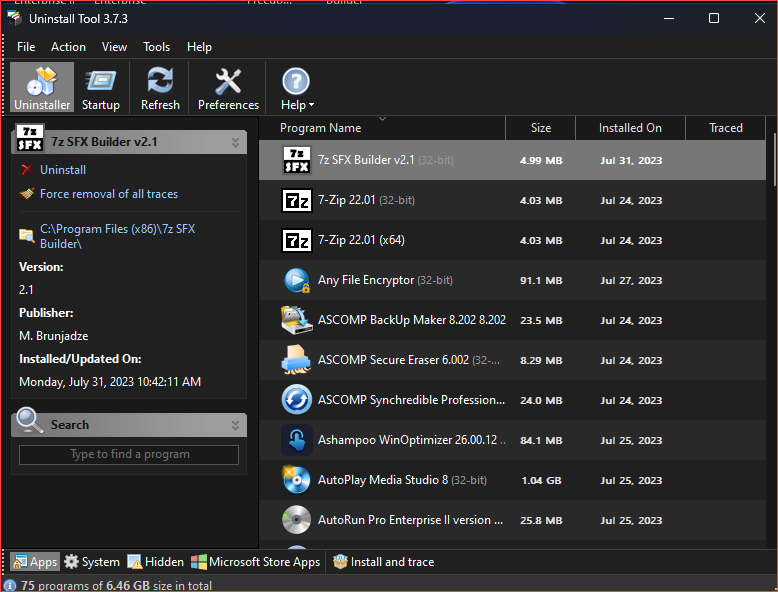Click the program search input field
The width and height of the screenshot is (778, 592).
(x=129, y=455)
